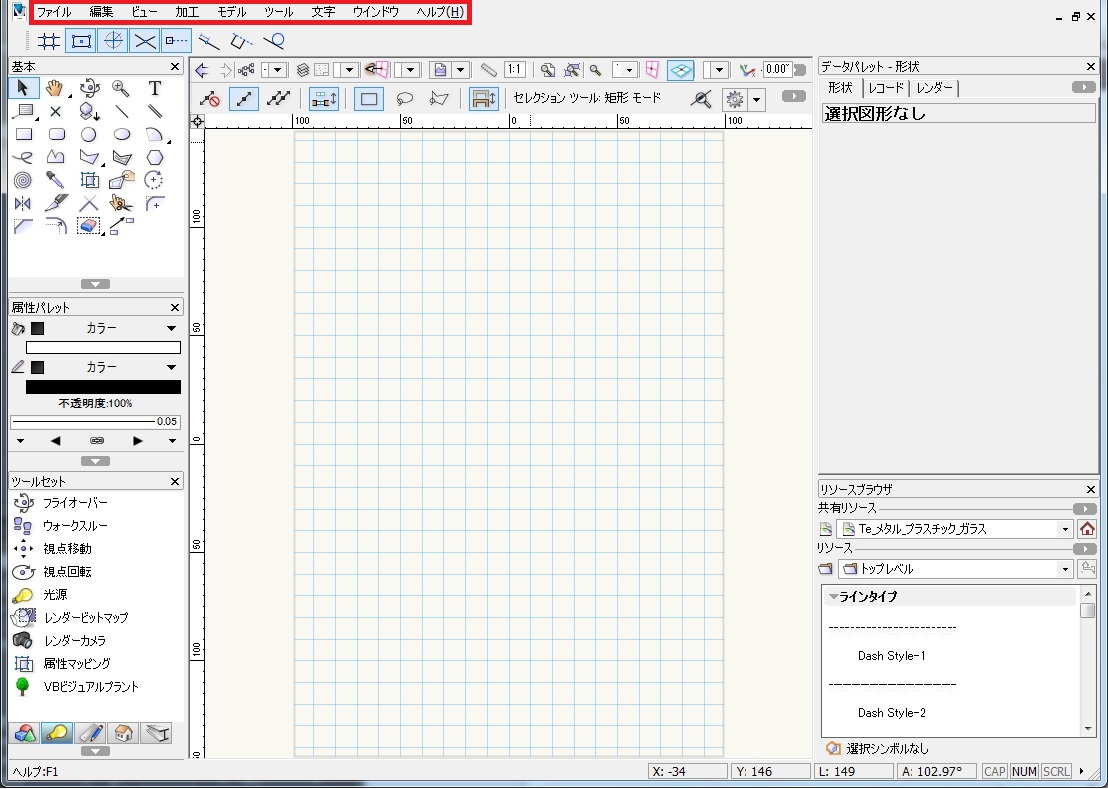The image size is (1108, 789).
Task: Select the 2D Locus cross tool
Action: pos(56,111)
